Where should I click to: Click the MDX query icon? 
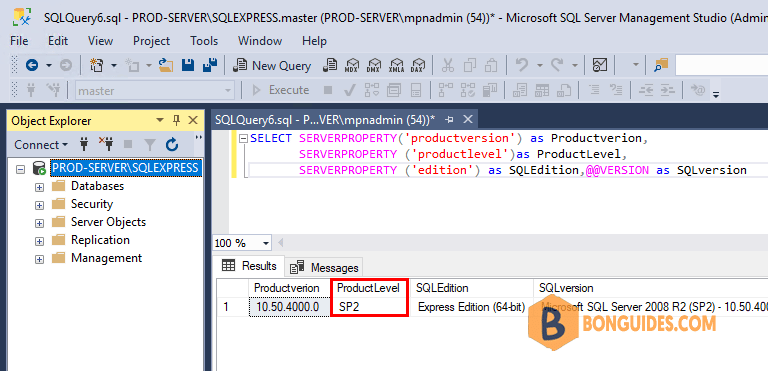(352, 66)
